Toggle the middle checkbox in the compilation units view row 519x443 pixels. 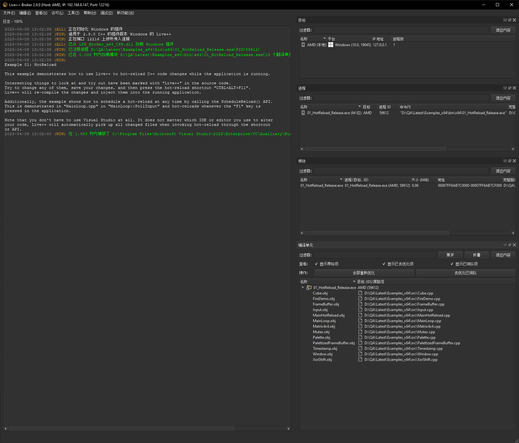pyautogui.click(x=384, y=264)
